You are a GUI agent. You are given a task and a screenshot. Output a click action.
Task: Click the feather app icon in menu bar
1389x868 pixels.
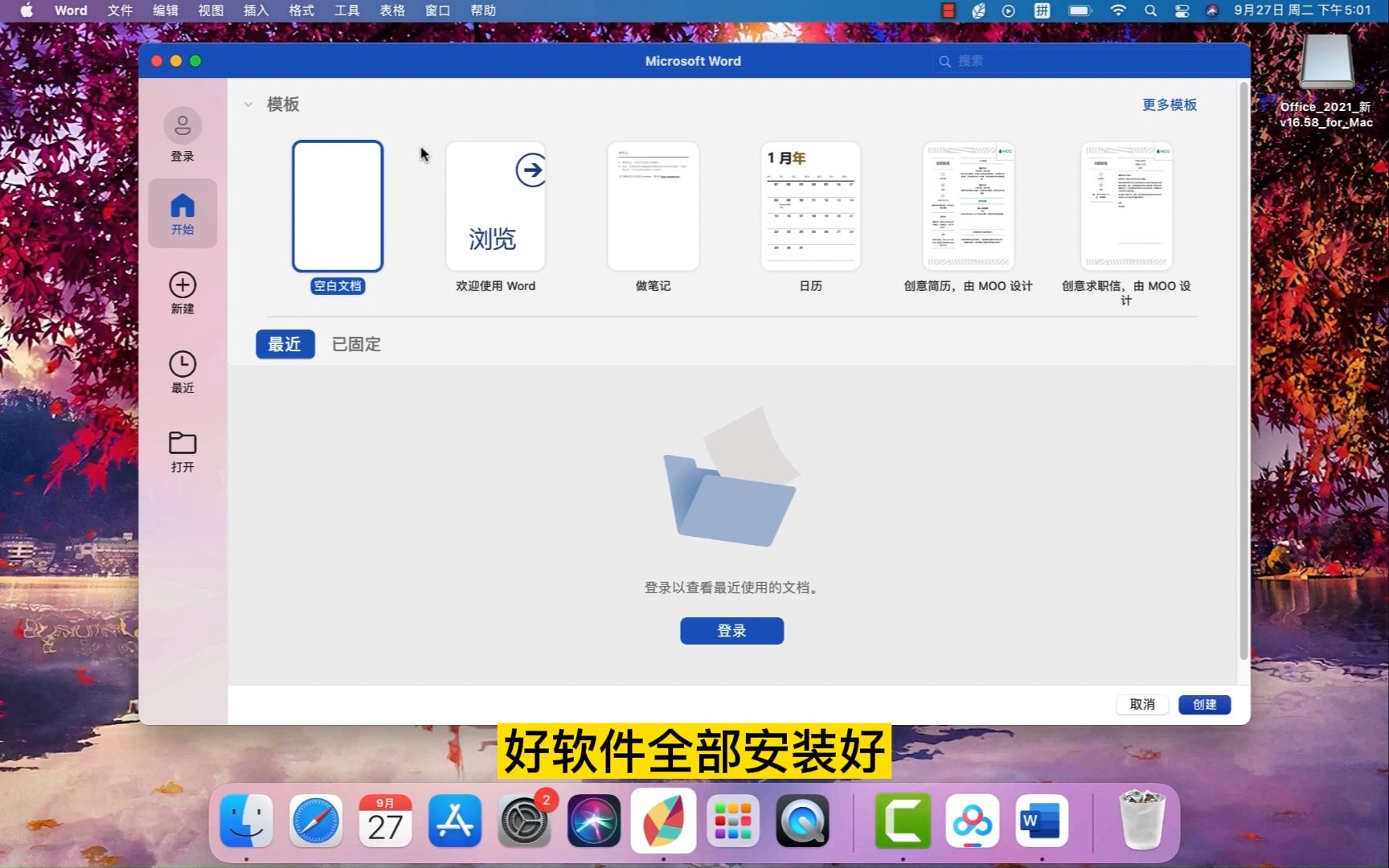click(x=978, y=10)
